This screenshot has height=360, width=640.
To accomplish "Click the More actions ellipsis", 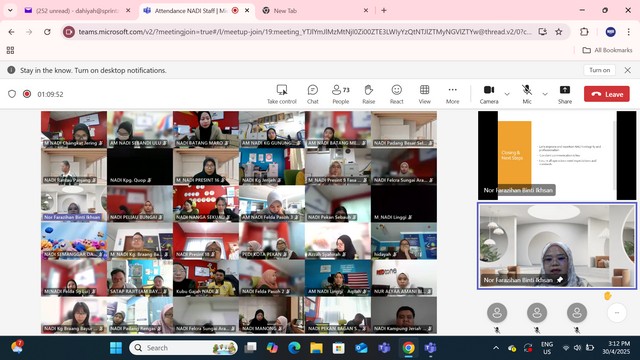I will 452,94.
